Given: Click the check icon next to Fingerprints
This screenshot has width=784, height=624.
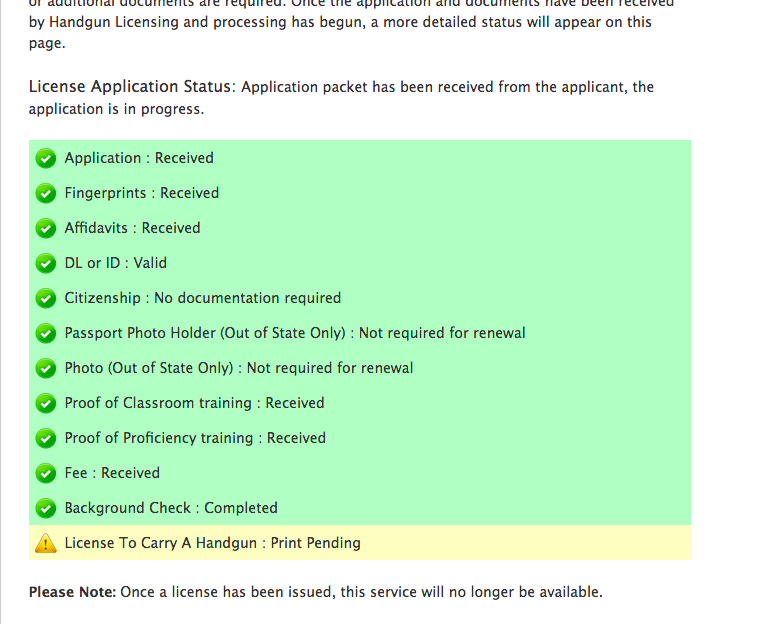Looking at the screenshot, I should pos(45,193).
